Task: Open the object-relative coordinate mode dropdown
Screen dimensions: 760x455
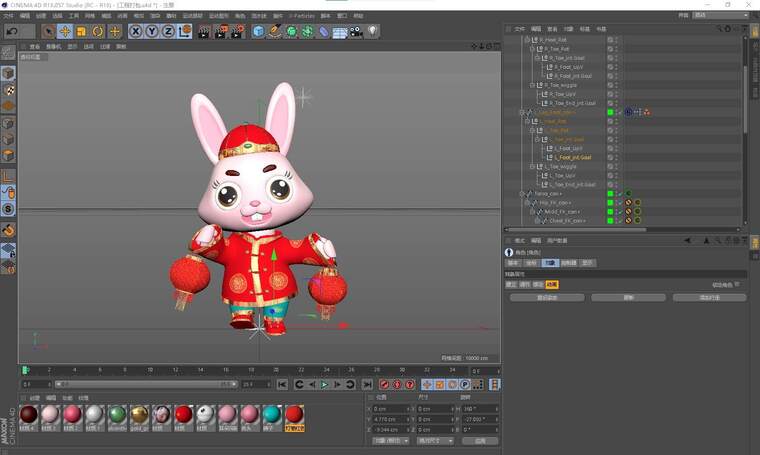Action: point(391,441)
